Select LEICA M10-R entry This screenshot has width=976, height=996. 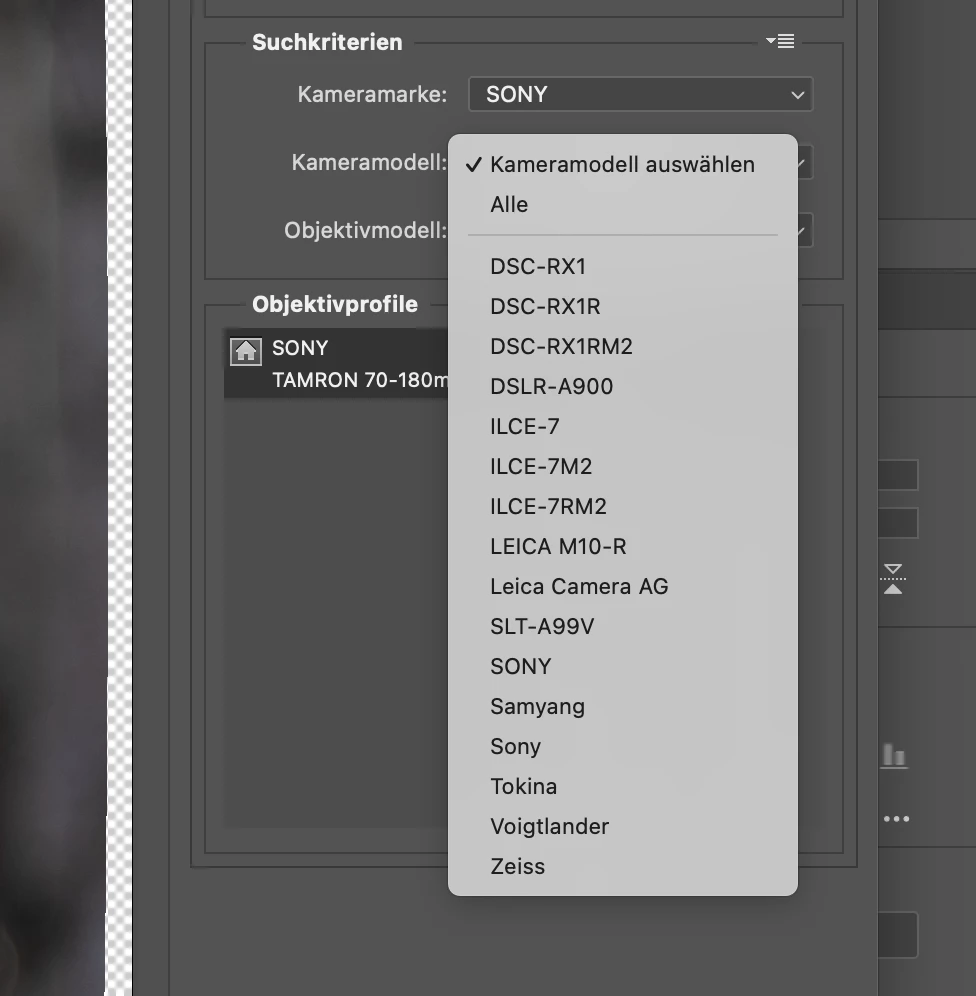622,546
